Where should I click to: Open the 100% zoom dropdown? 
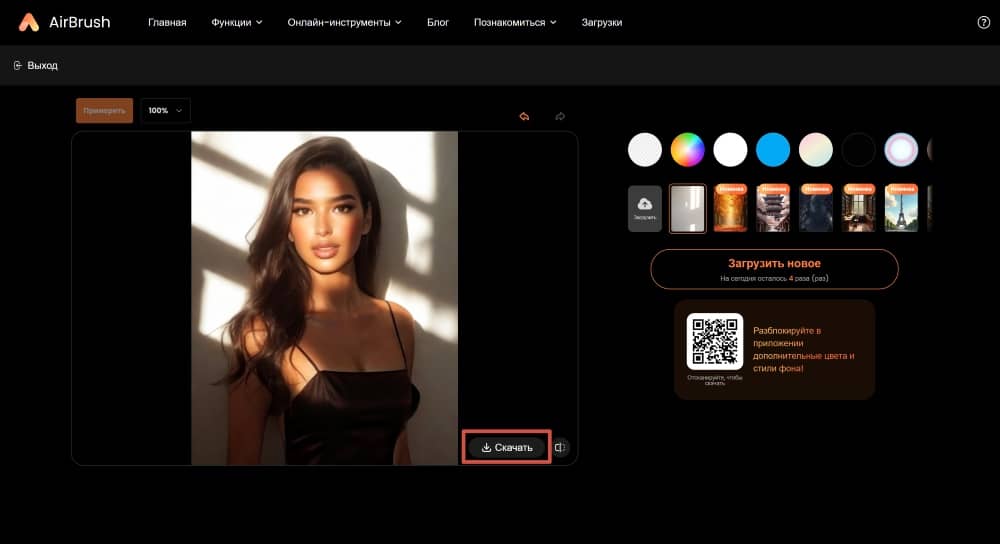[x=165, y=110]
